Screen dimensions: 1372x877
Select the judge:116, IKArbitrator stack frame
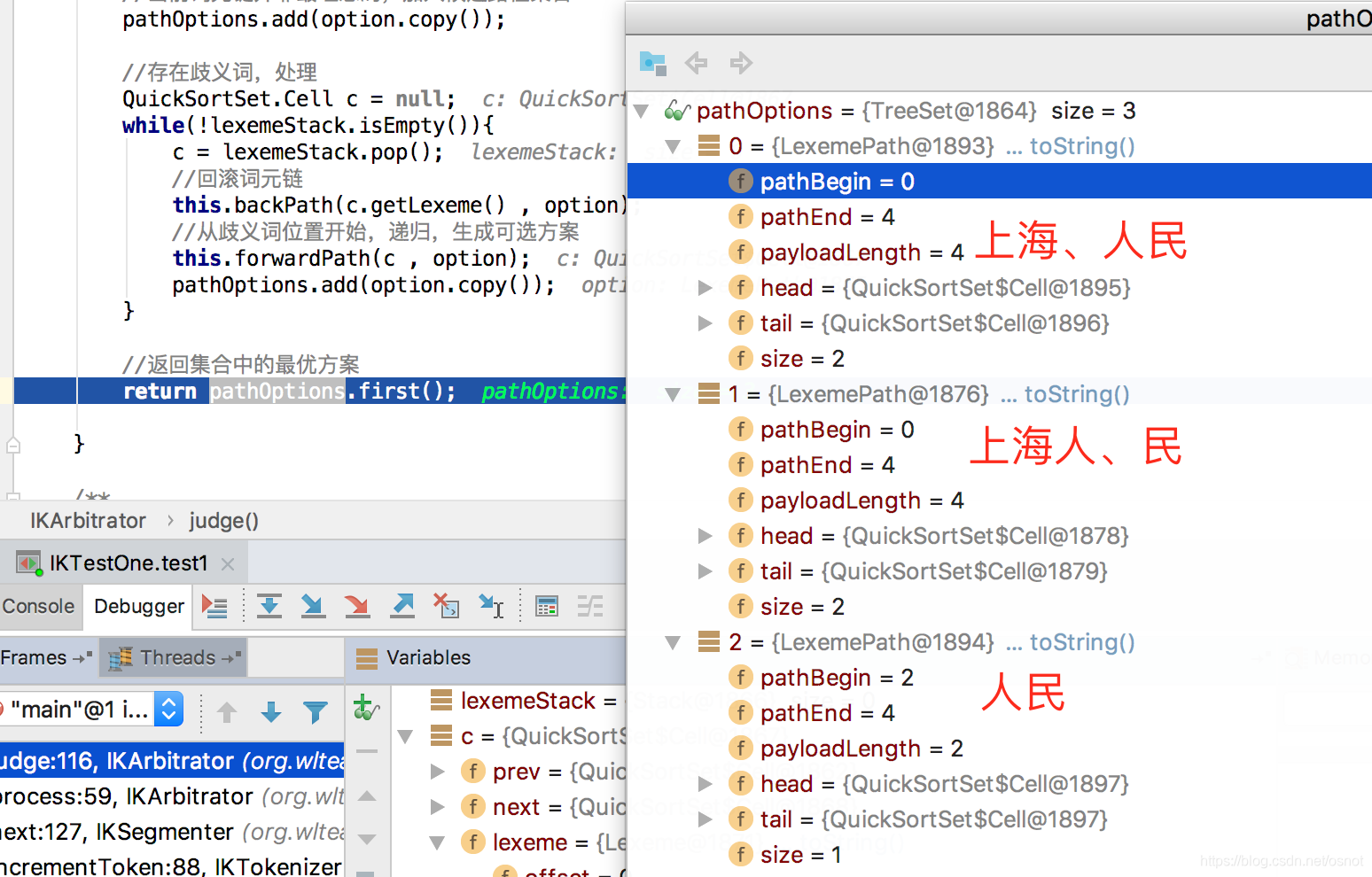click(x=172, y=761)
